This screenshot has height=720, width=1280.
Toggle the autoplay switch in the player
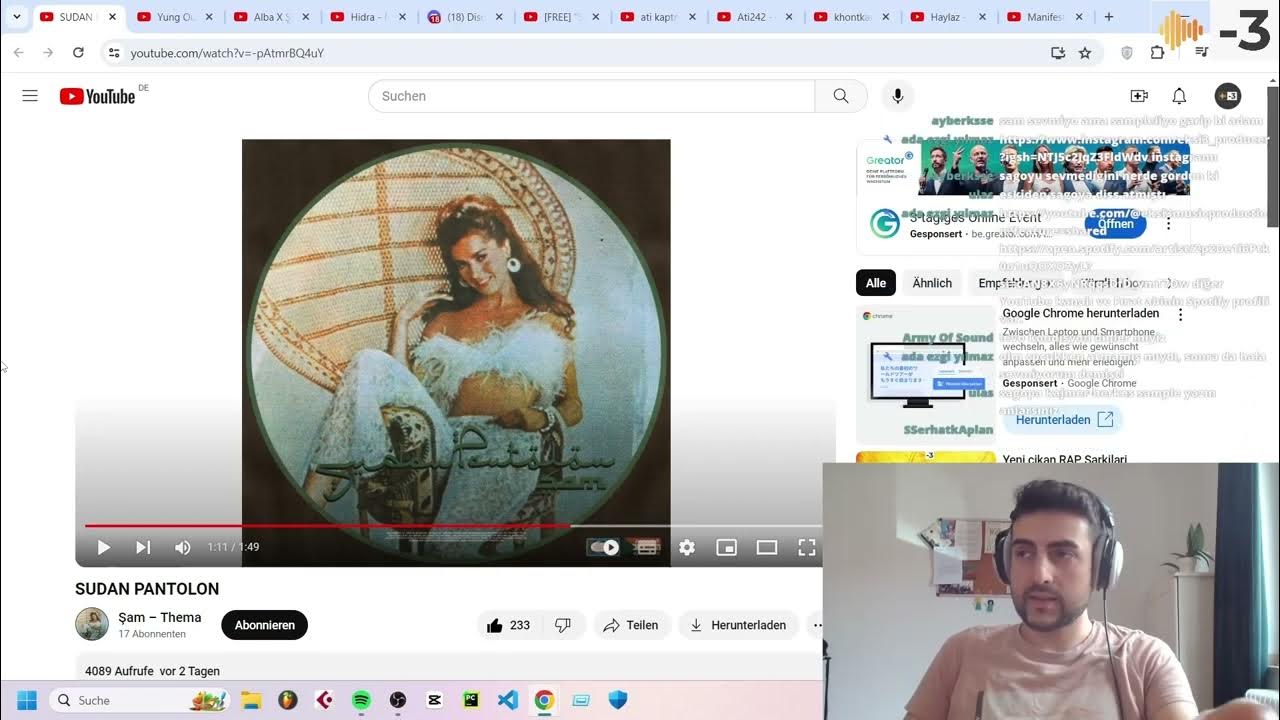click(x=604, y=547)
